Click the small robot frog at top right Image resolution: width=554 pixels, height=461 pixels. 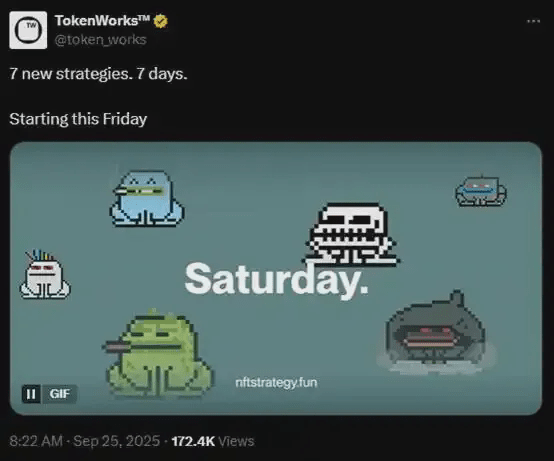coord(481,191)
